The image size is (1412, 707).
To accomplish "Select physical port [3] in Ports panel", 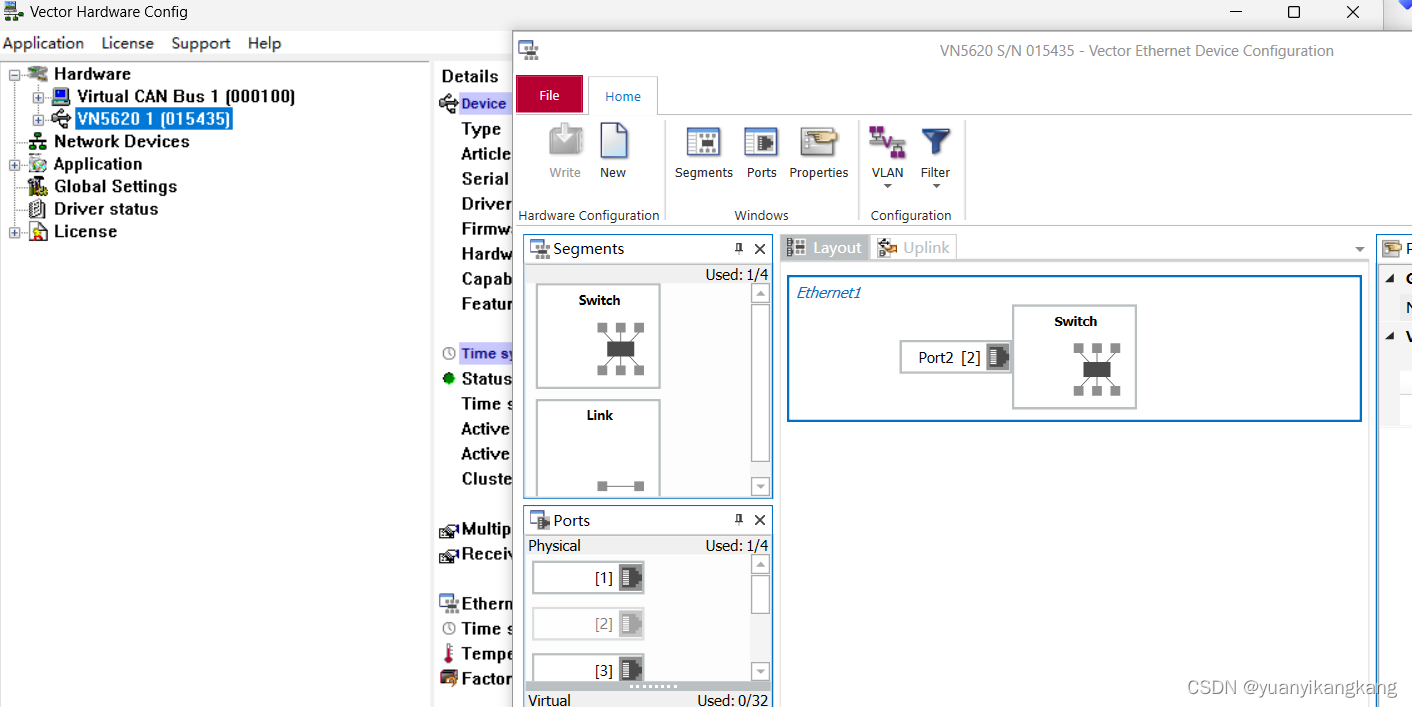I will coord(588,669).
